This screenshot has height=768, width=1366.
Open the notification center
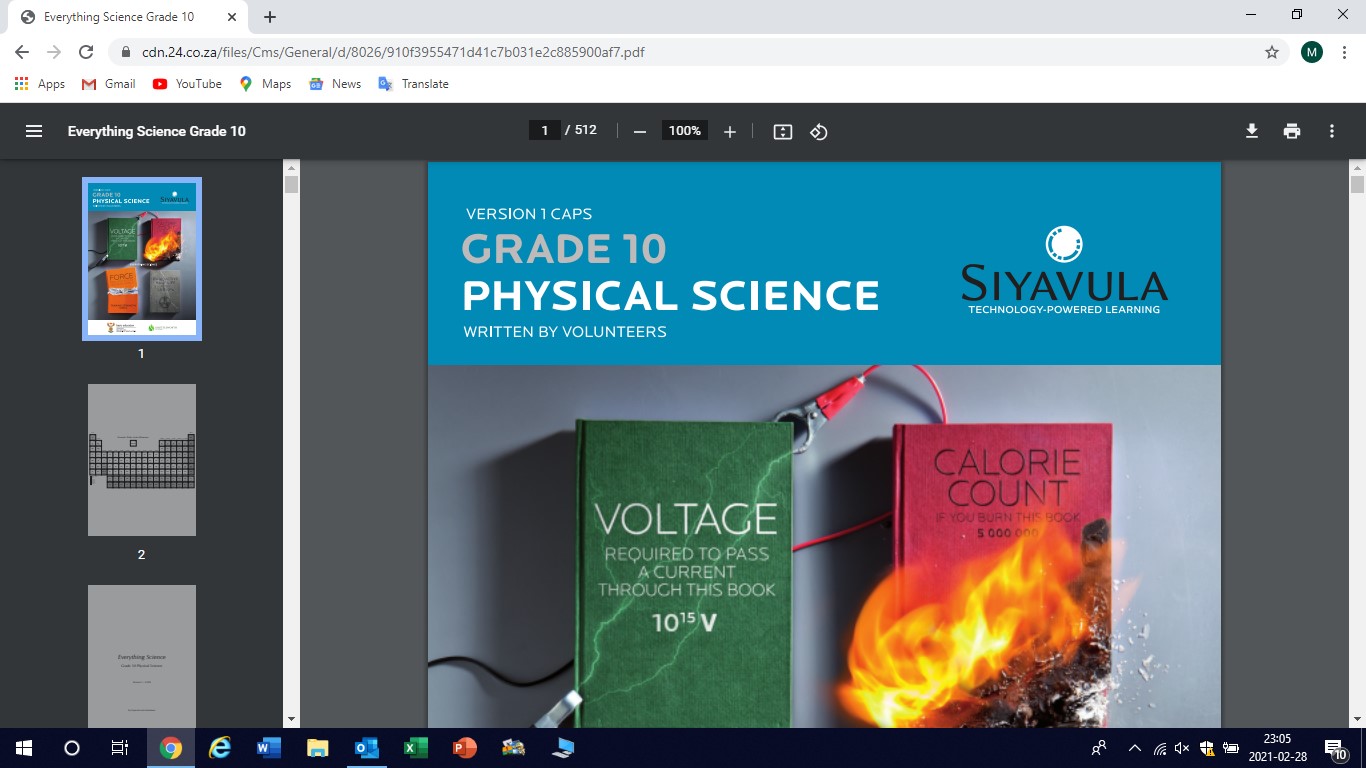coord(1336,747)
